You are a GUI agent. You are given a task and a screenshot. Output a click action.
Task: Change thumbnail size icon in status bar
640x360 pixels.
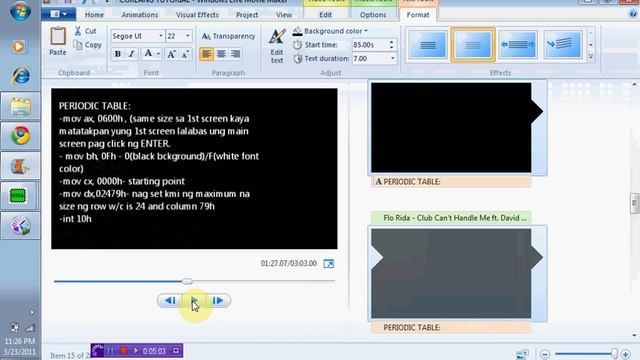coord(522,354)
